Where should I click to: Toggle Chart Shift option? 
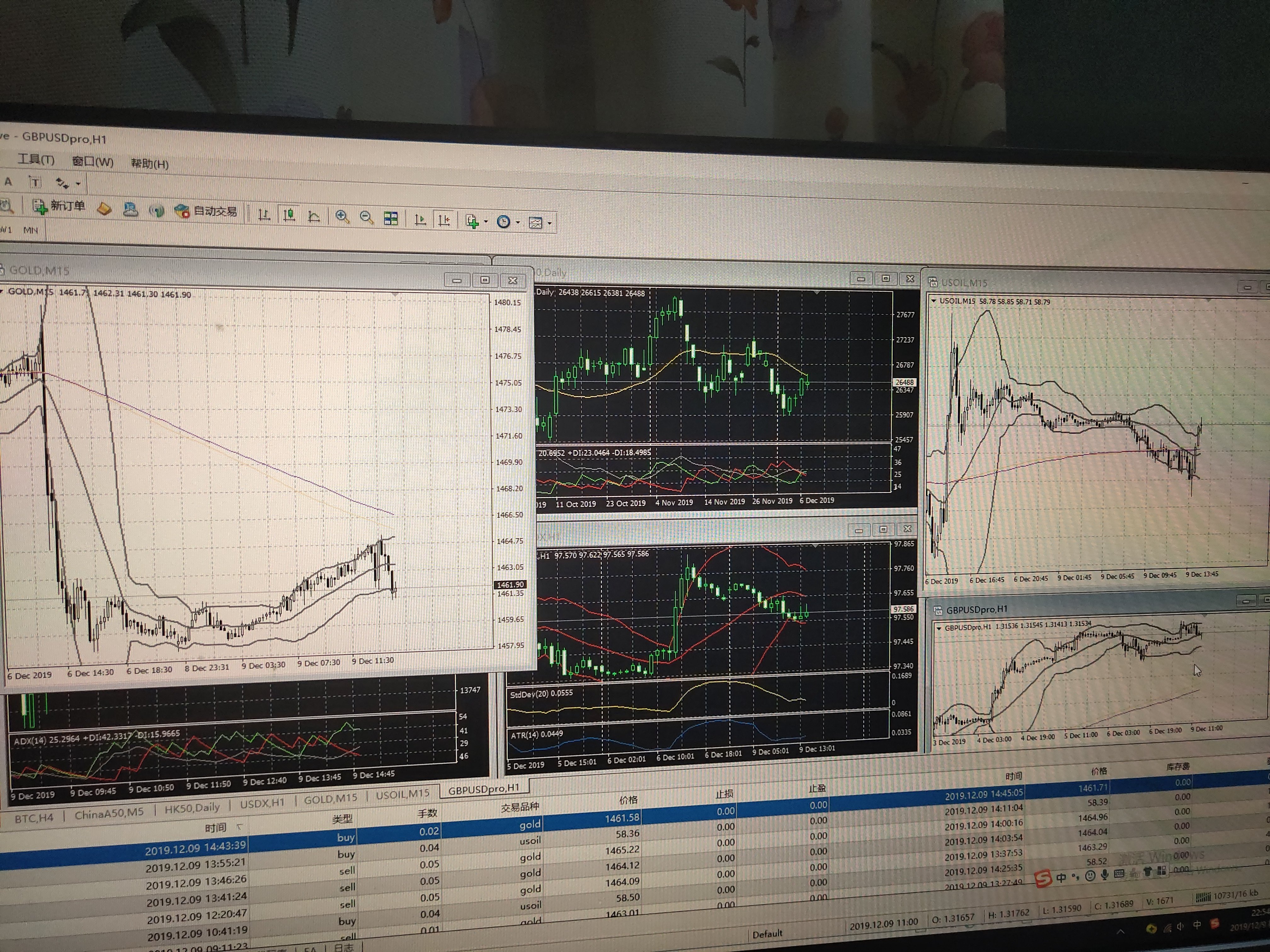coord(444,220)
